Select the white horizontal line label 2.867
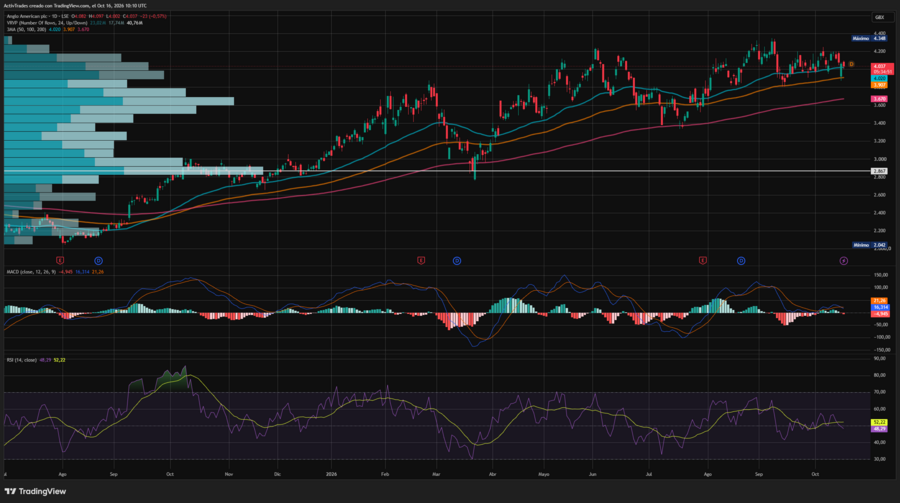Image resolution: width=900 pixels, height=503 pixels. tap(879, 171)
